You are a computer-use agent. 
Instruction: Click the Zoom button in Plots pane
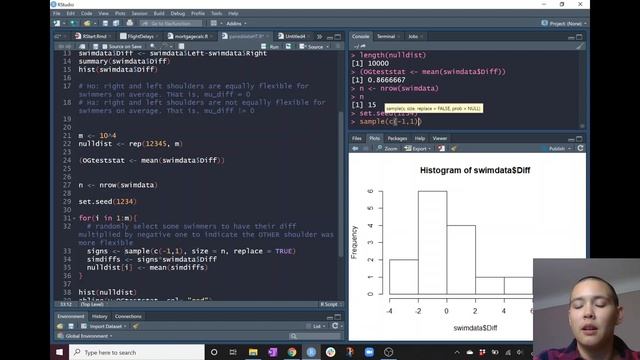387,149
